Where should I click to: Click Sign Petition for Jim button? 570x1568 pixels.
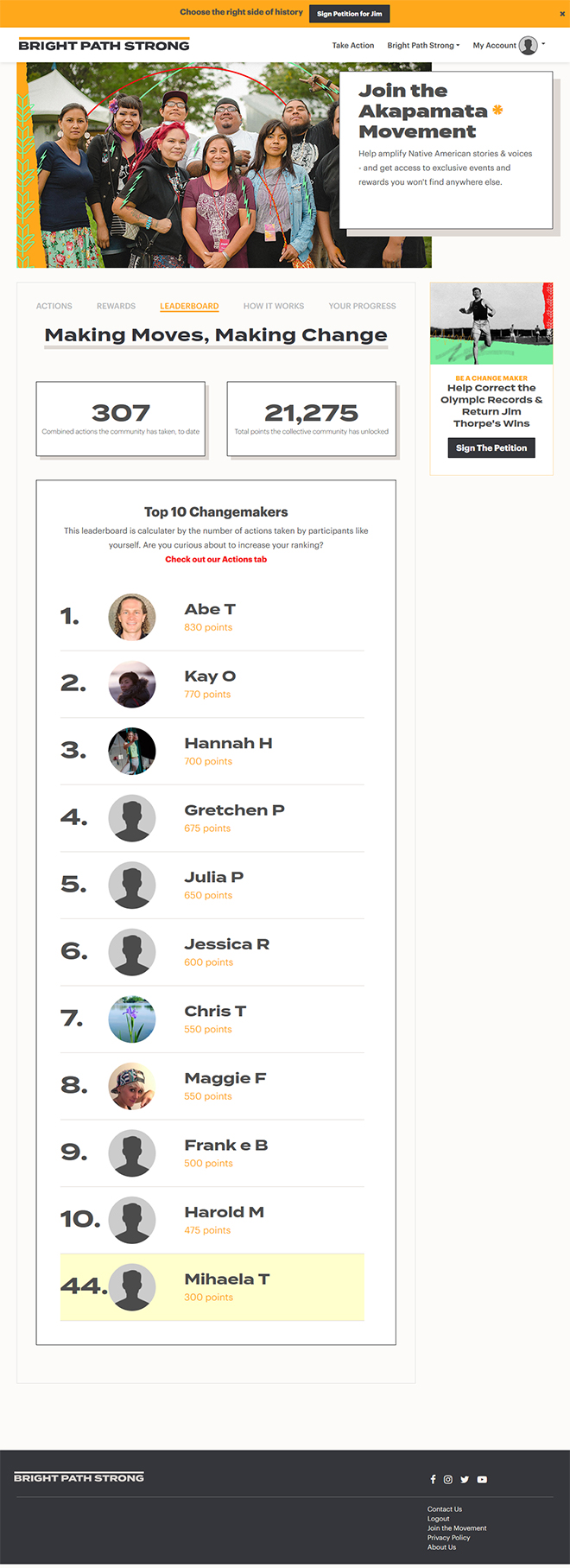(349, 14)
